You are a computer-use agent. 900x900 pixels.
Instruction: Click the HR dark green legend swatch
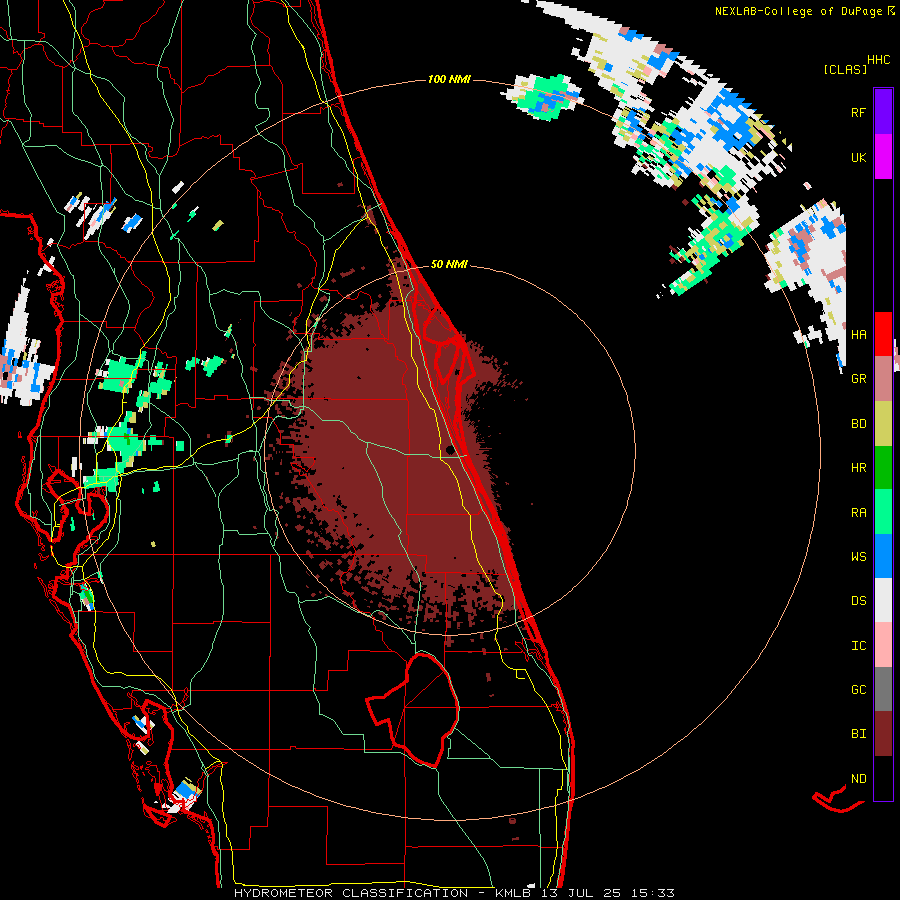(x=883, y=468)
